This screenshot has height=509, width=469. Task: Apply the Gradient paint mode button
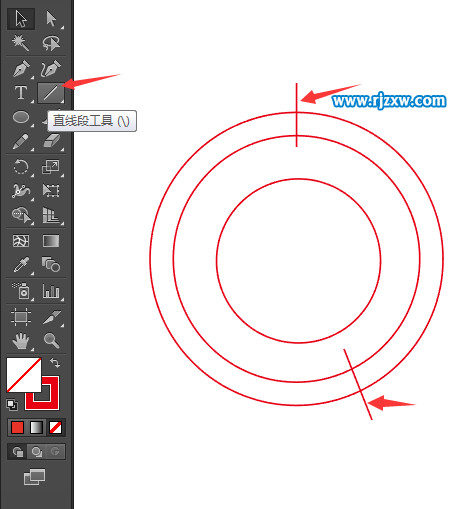point(36,428)
